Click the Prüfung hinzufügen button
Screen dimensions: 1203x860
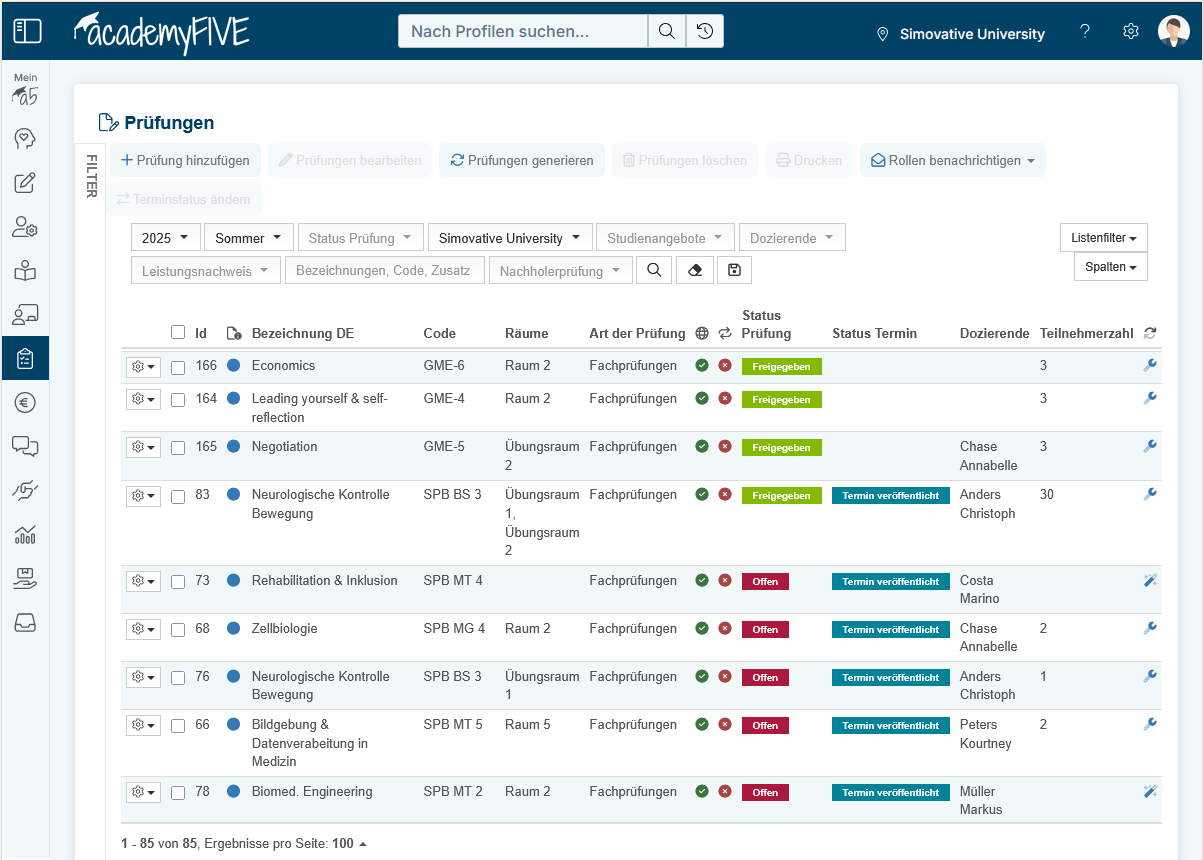(185, 160)
